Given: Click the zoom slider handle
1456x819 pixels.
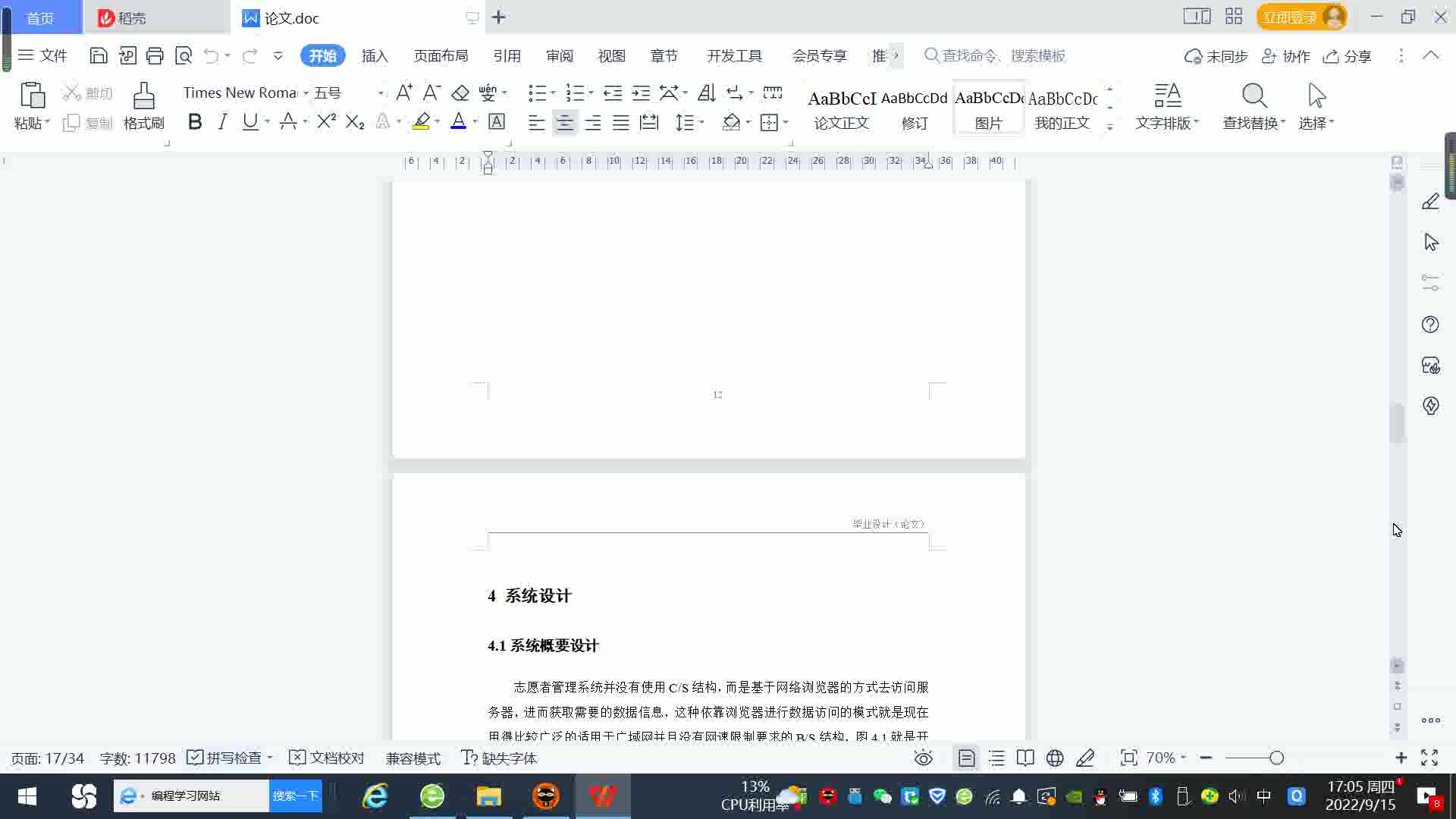Looking at the screenshot, I should click(1276, 758).
